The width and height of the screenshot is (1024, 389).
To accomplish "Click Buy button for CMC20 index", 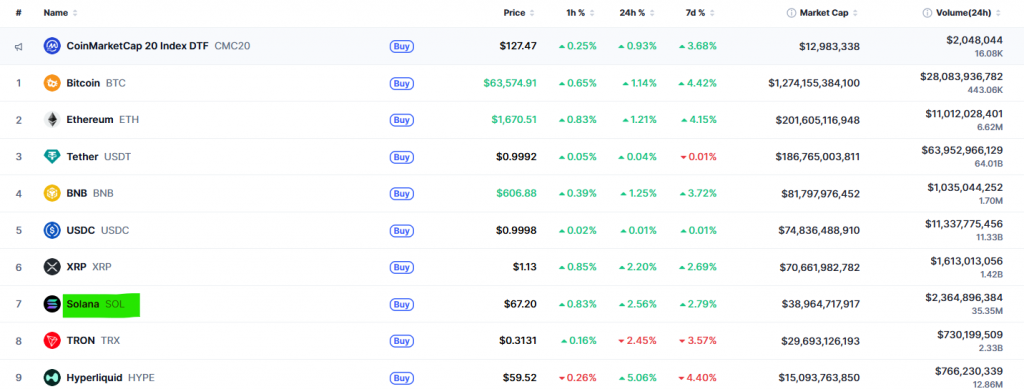I will 402,46.
